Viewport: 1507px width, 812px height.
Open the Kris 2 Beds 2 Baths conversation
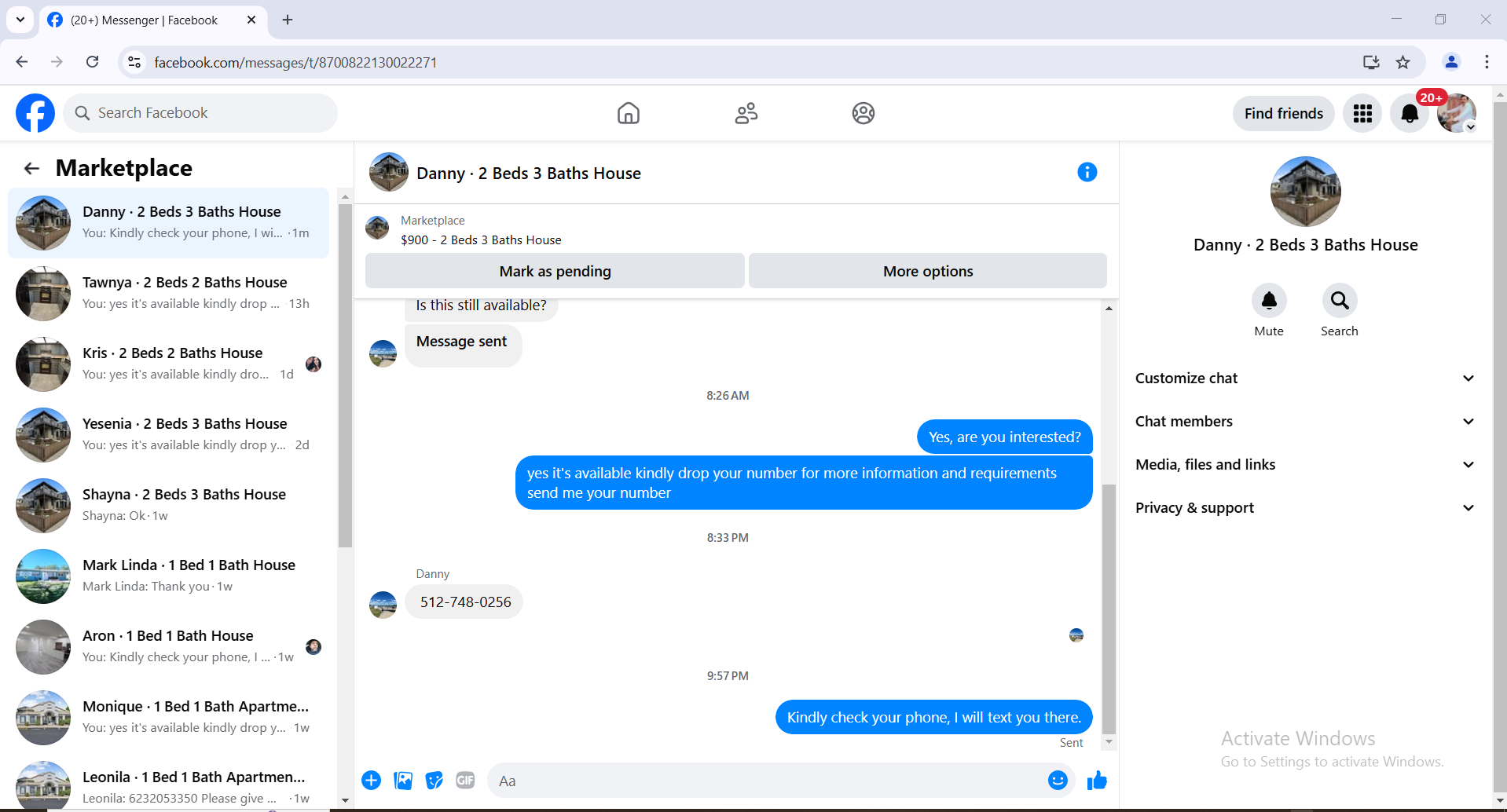tap(169, 364)
